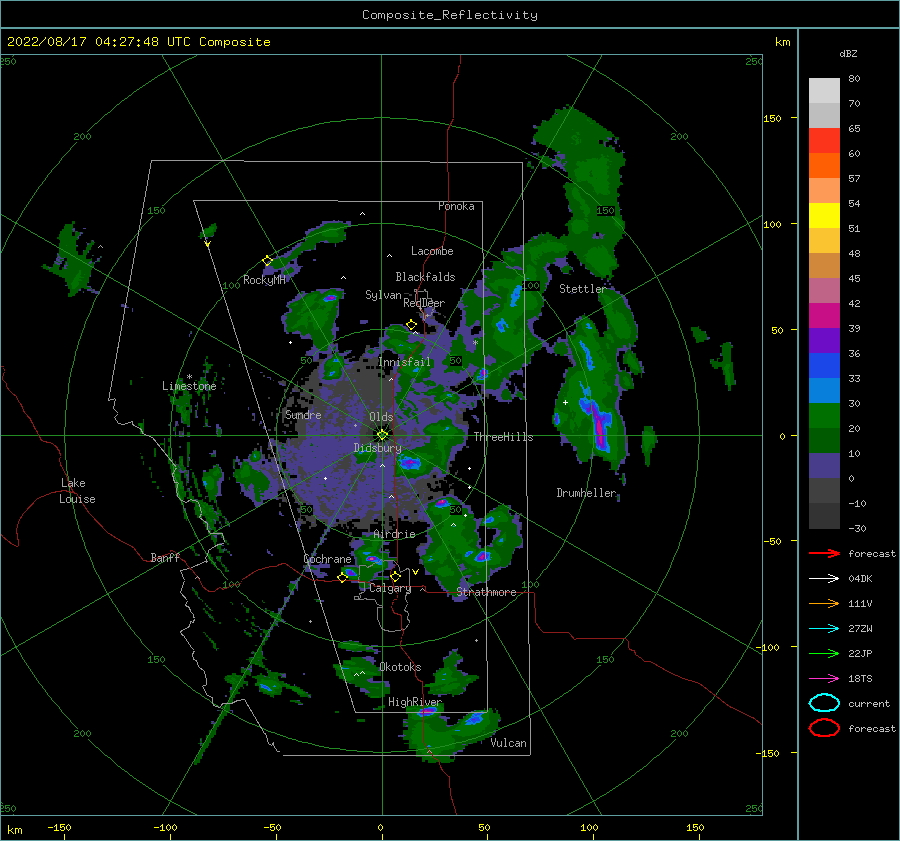Click the magenta 18TS arrow icon

click(824, 679)
